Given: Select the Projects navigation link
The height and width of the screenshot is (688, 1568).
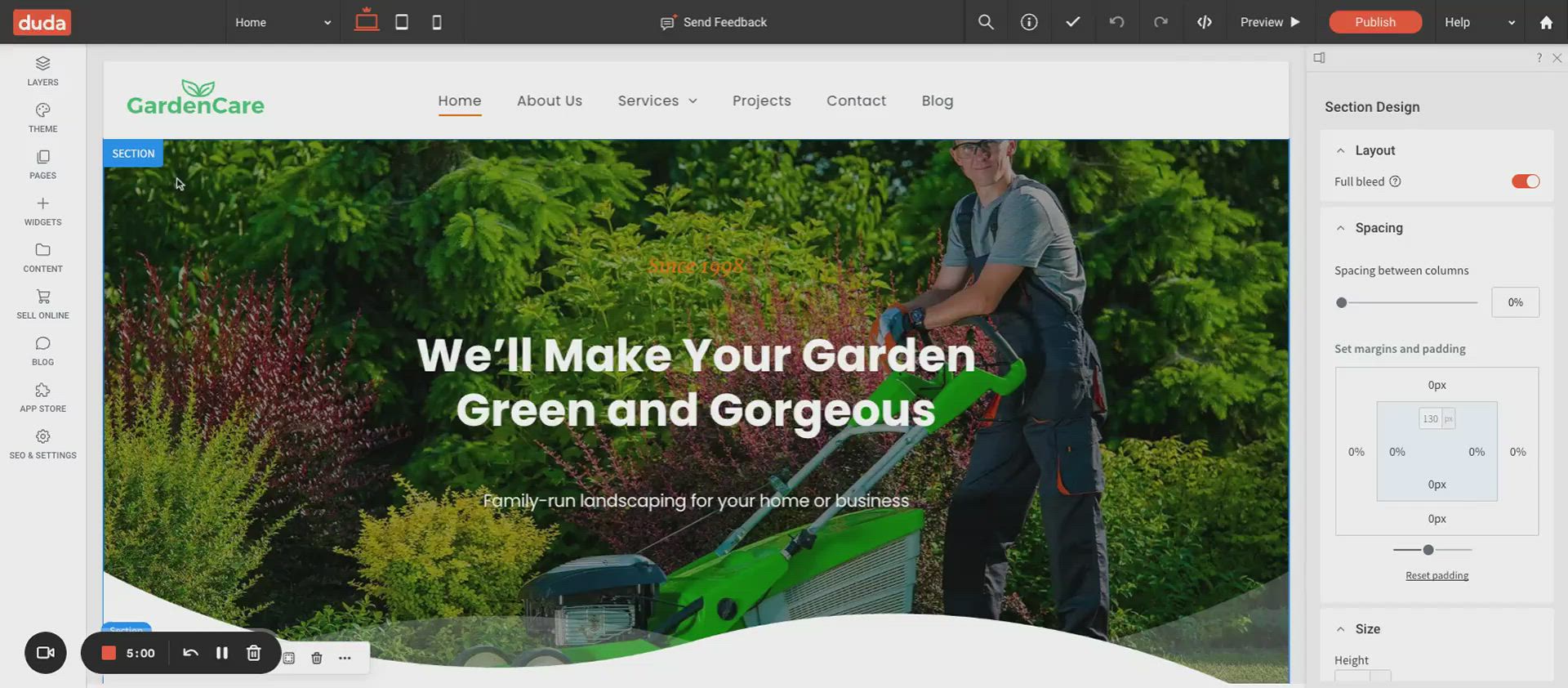Looking at the screenshot, I should click(762, 101).
